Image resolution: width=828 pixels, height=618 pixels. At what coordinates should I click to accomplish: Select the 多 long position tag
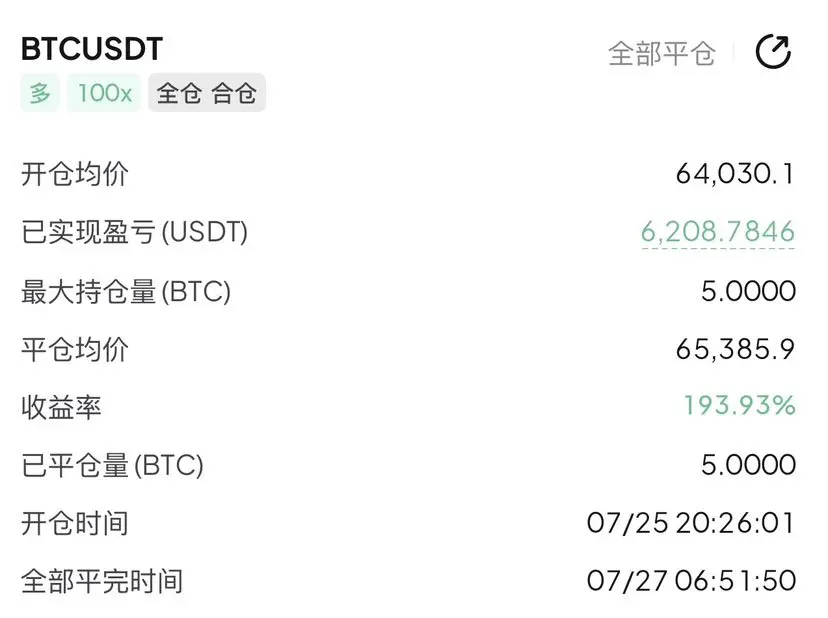point(40,93)
